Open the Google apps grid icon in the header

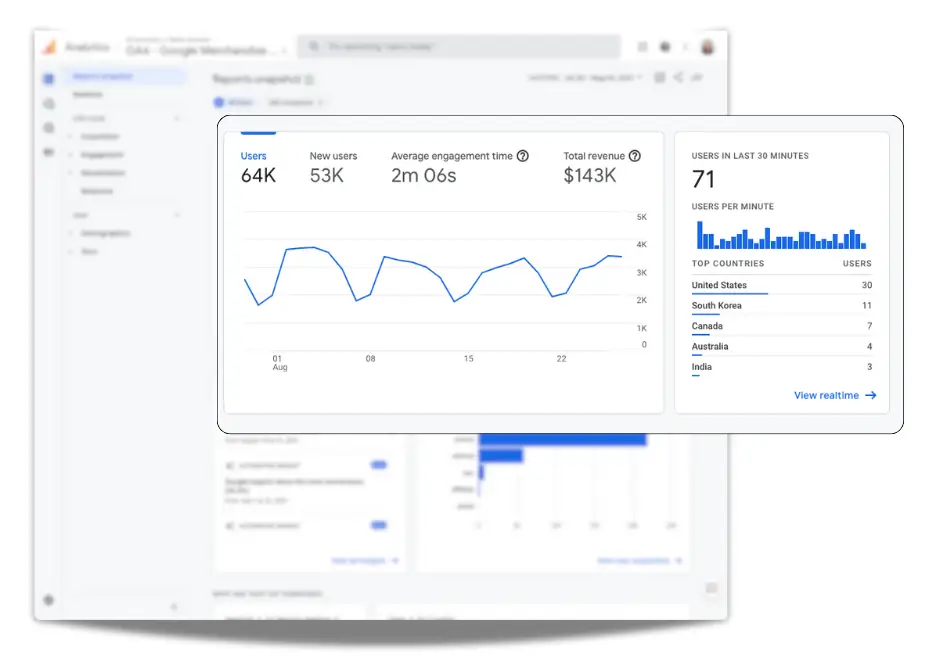(x=643, y=47)
